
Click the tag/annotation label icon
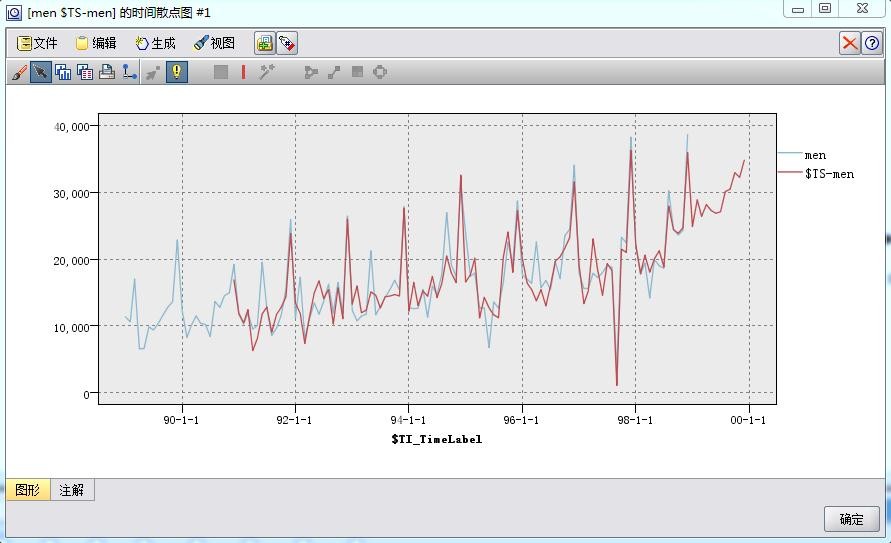[x=287, y=43]
